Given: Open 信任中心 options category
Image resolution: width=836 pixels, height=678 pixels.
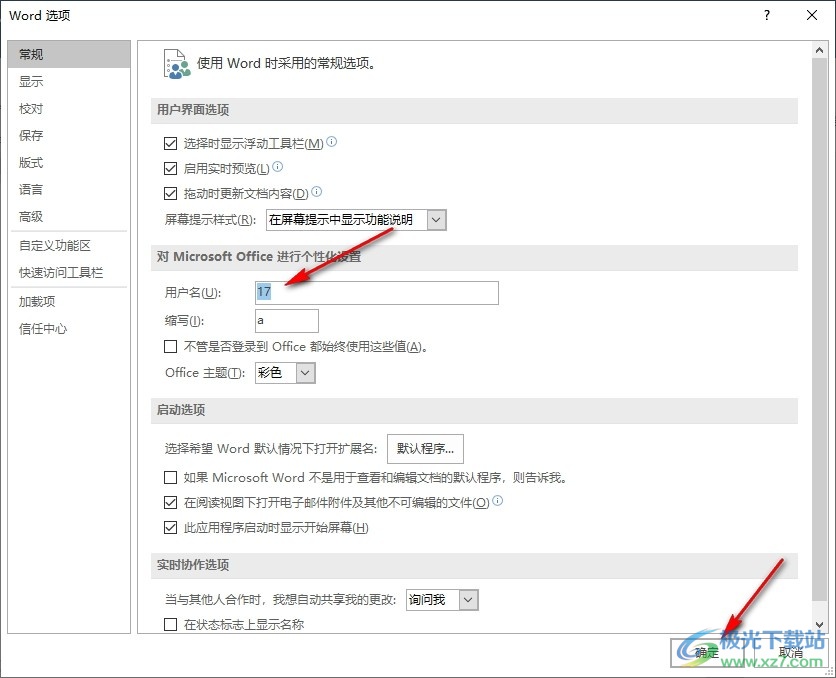Looking at the screenshot, I should (x=69, y=329).
